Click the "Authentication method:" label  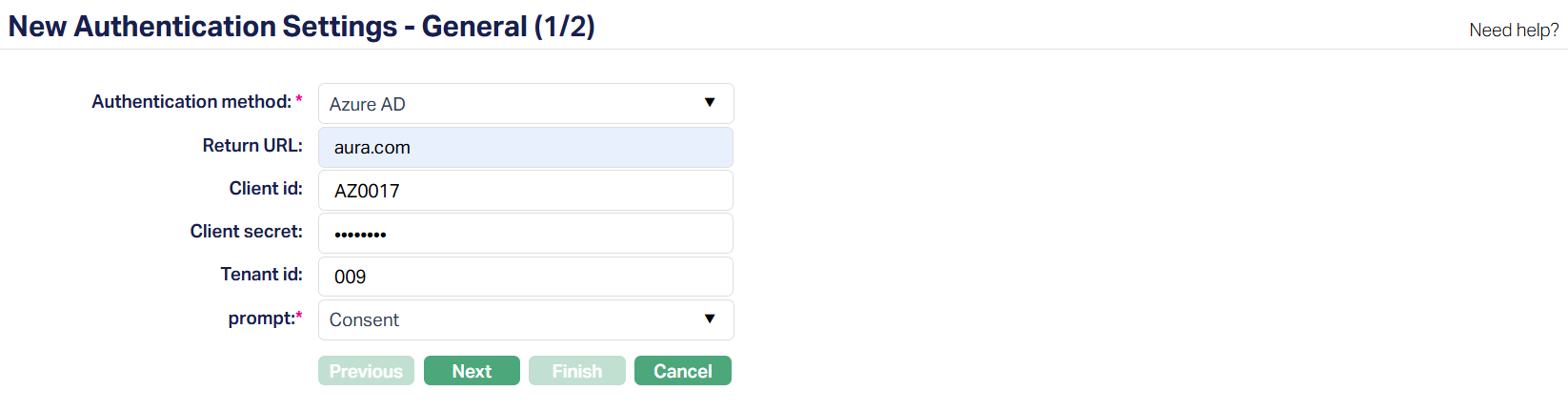point(191,102)
